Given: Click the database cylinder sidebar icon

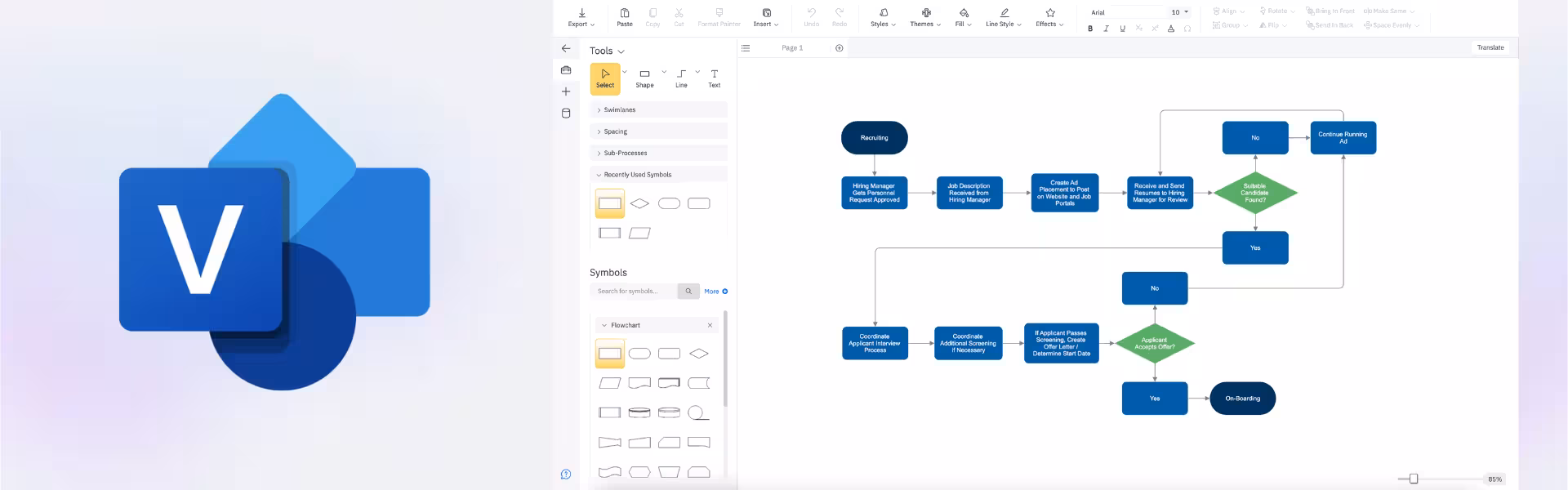Looking at the screenshot, I should coord(566,114).
